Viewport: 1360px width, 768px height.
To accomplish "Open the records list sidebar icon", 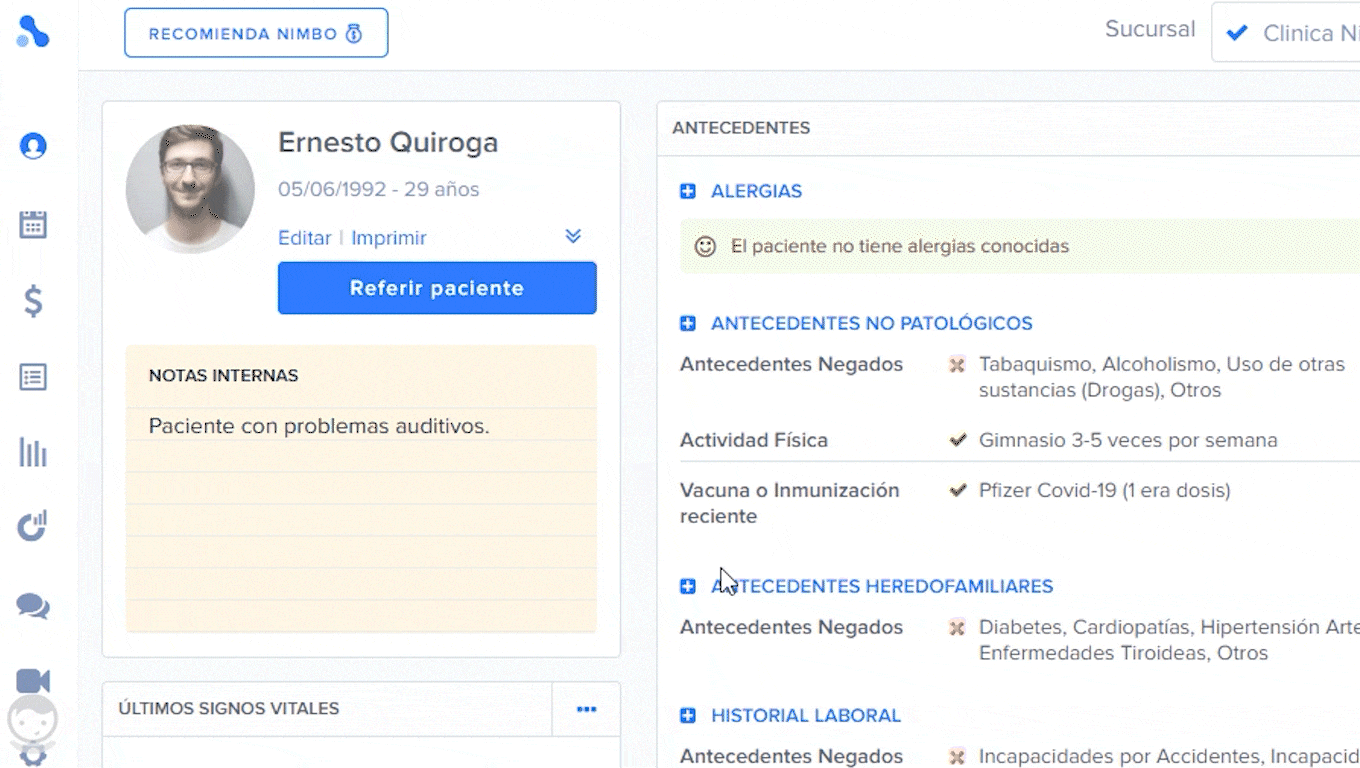I will click(33, 377).
